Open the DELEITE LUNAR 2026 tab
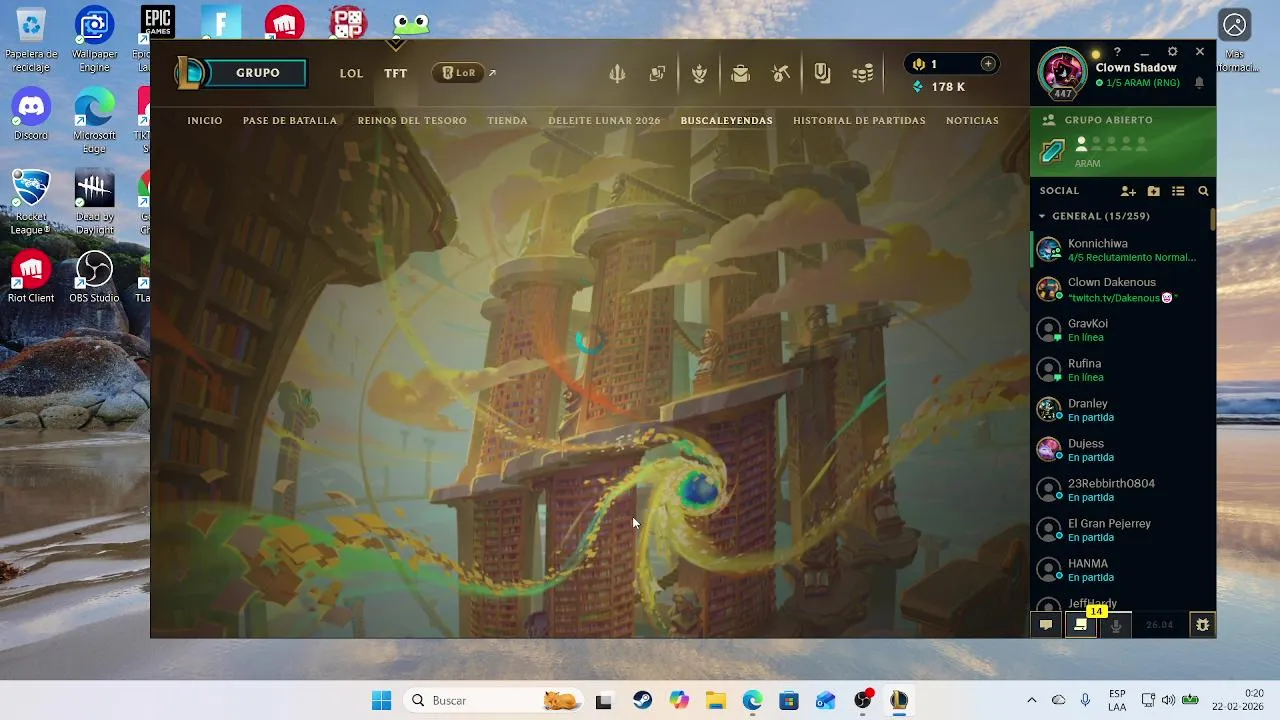The image size is (1280, 720). tap(604, 121)
